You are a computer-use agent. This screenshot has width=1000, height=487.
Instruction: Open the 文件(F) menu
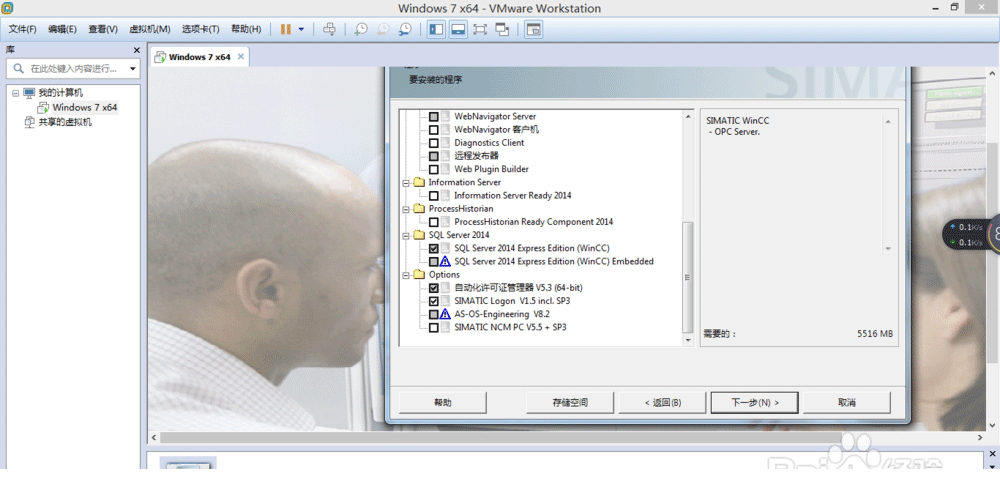click(x=22, y=29)
